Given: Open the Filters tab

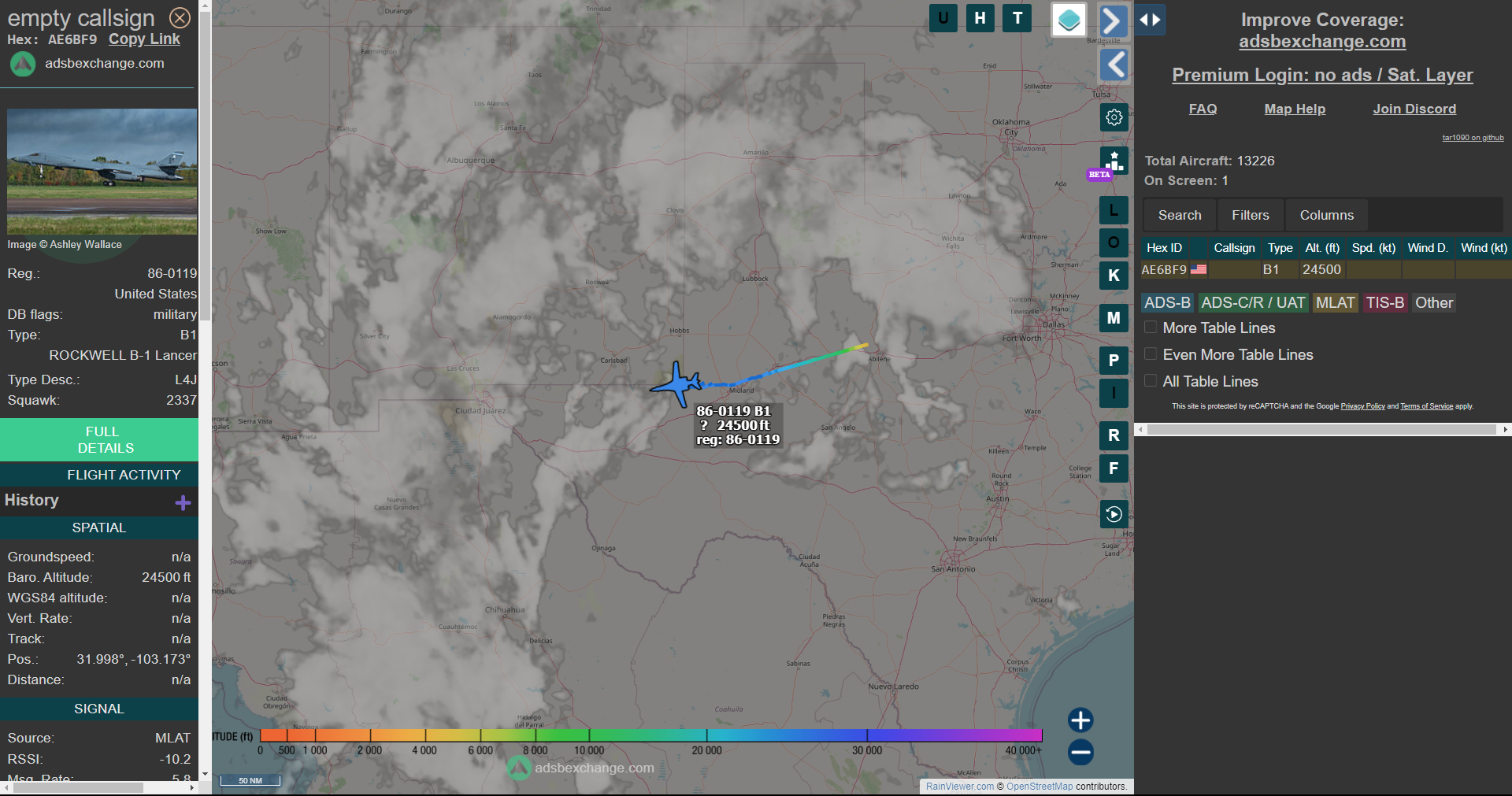Looking at the screenshot, I should (x=1251, y=215).
